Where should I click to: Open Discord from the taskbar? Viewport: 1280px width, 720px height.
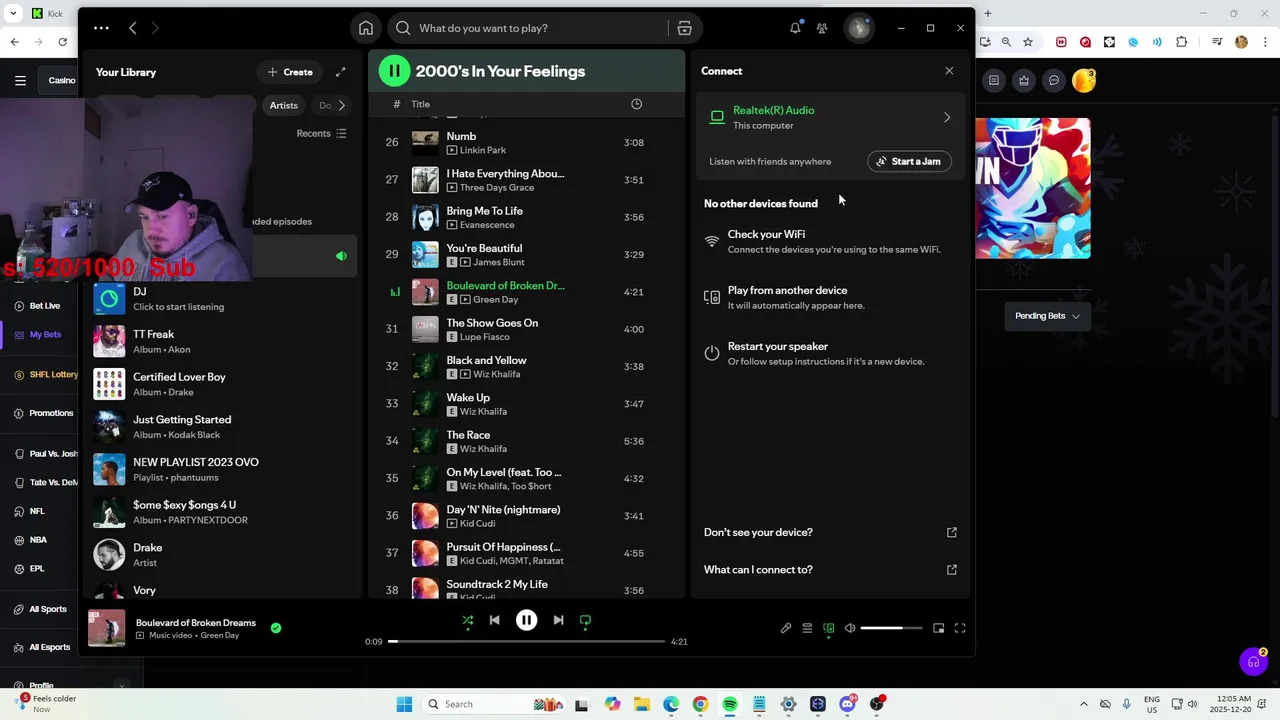(x=848, y=704)
